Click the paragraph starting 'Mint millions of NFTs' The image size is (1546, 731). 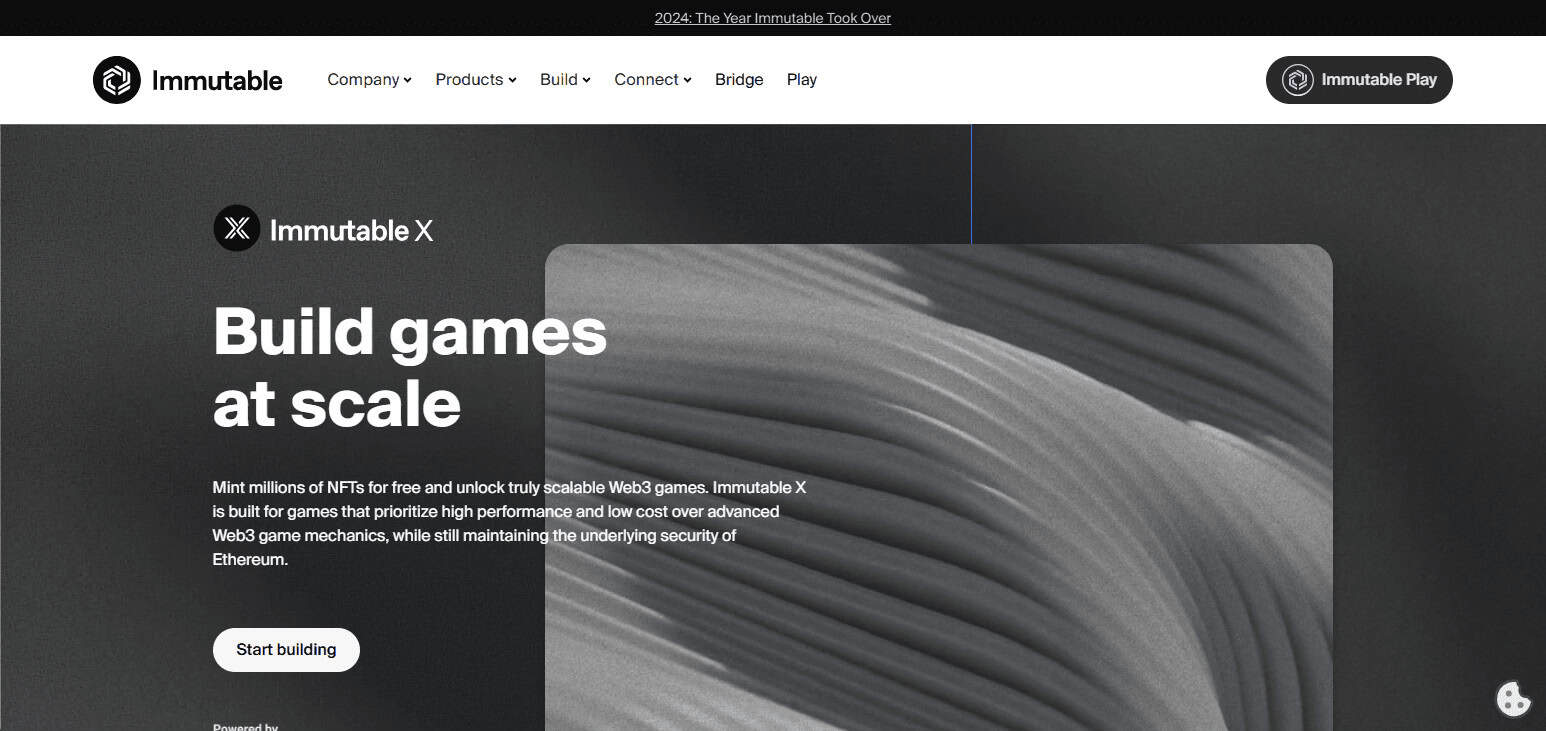click(509, 524)
